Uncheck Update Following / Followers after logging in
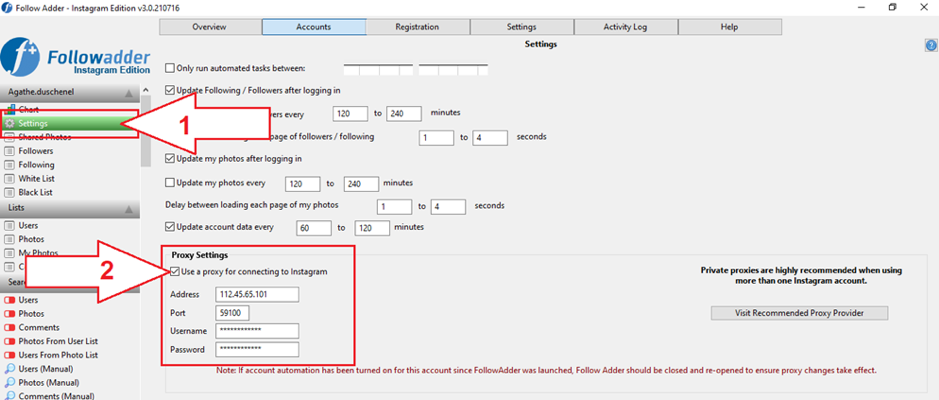939x400 pixels. [x=169, y=90]
